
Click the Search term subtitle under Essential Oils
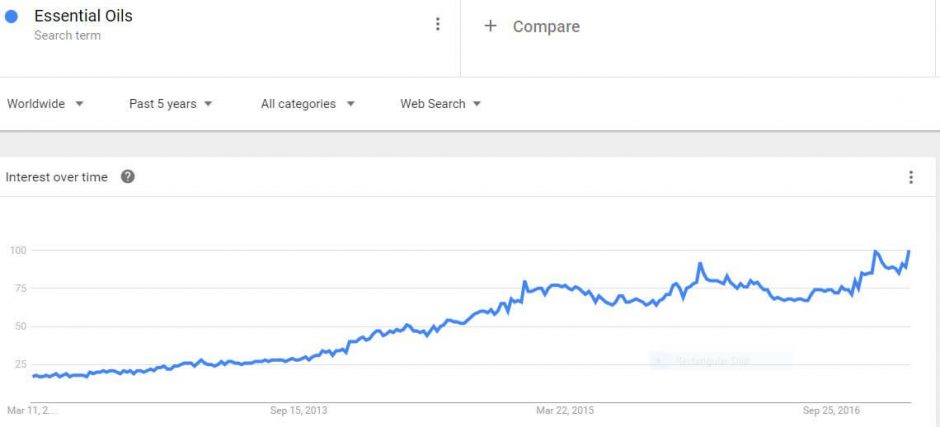tap(67, 35)
